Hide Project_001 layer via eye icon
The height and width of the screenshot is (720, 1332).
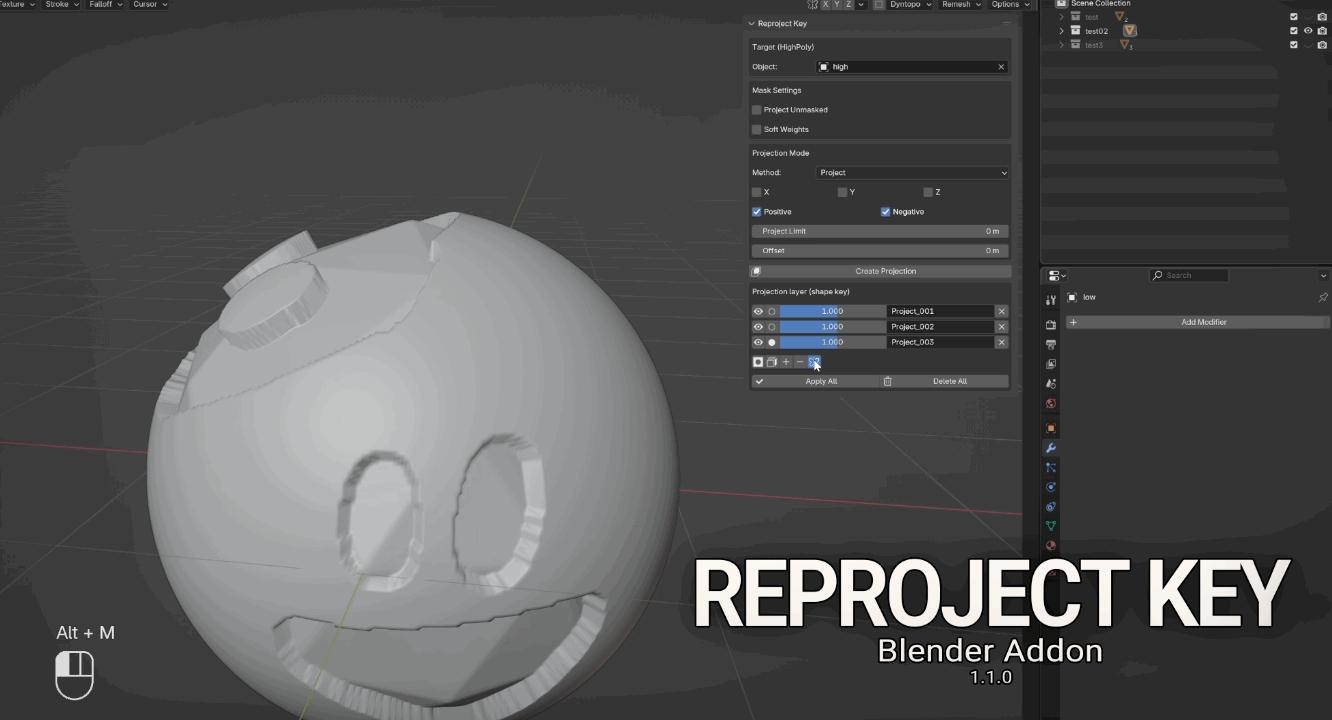pos(758,311)
